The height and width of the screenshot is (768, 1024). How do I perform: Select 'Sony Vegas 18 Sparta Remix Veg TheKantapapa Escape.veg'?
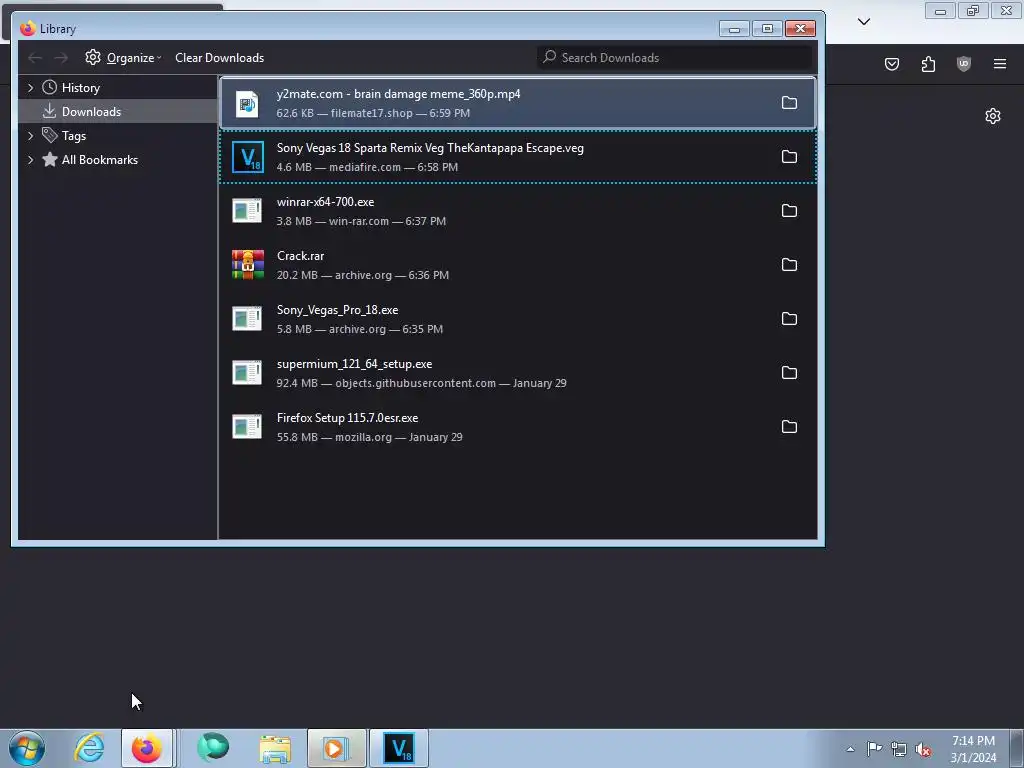click(x=518, y=157)
